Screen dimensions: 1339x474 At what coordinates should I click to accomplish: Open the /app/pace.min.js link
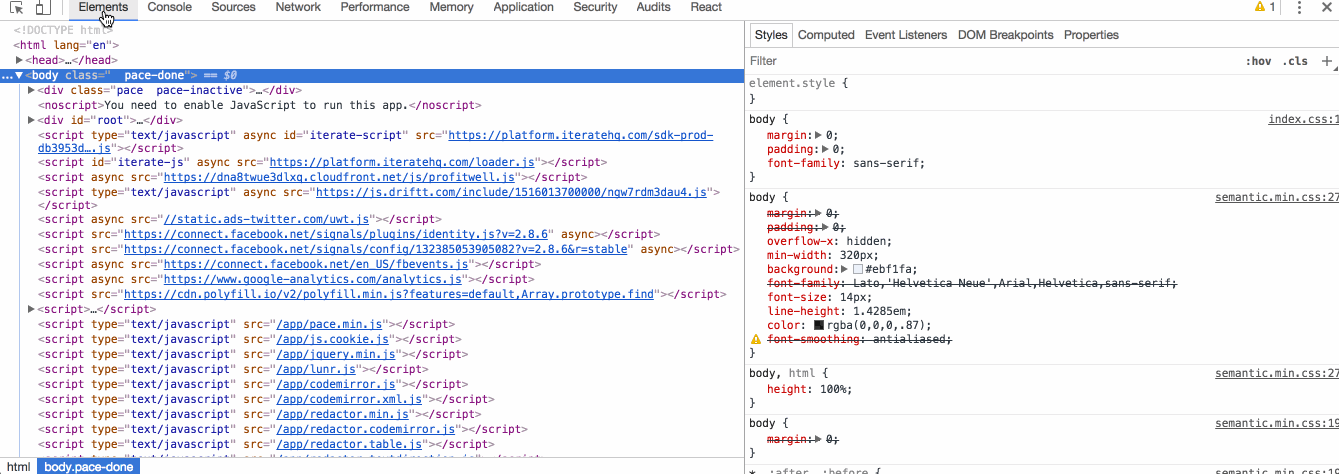click(x=328, y=324)
